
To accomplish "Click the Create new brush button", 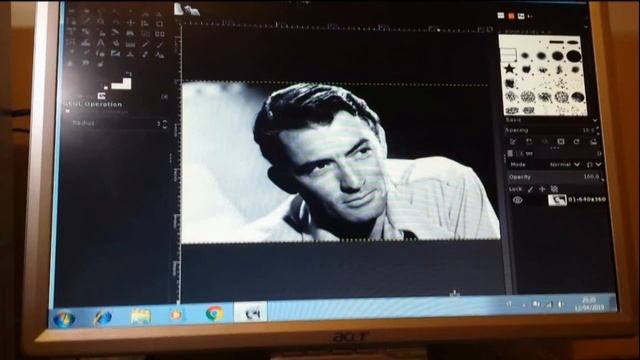I will (x=529, y=142).
